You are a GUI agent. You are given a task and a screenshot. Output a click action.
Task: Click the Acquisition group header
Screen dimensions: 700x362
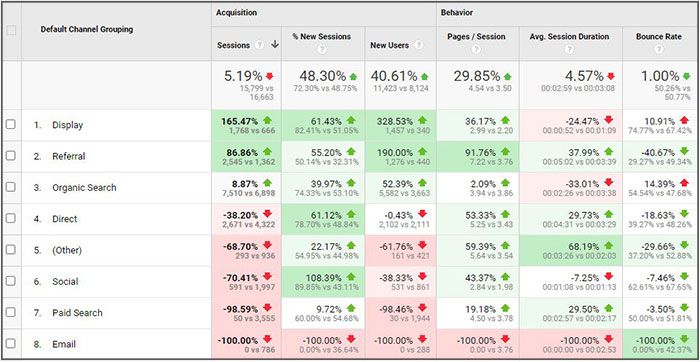235,13
